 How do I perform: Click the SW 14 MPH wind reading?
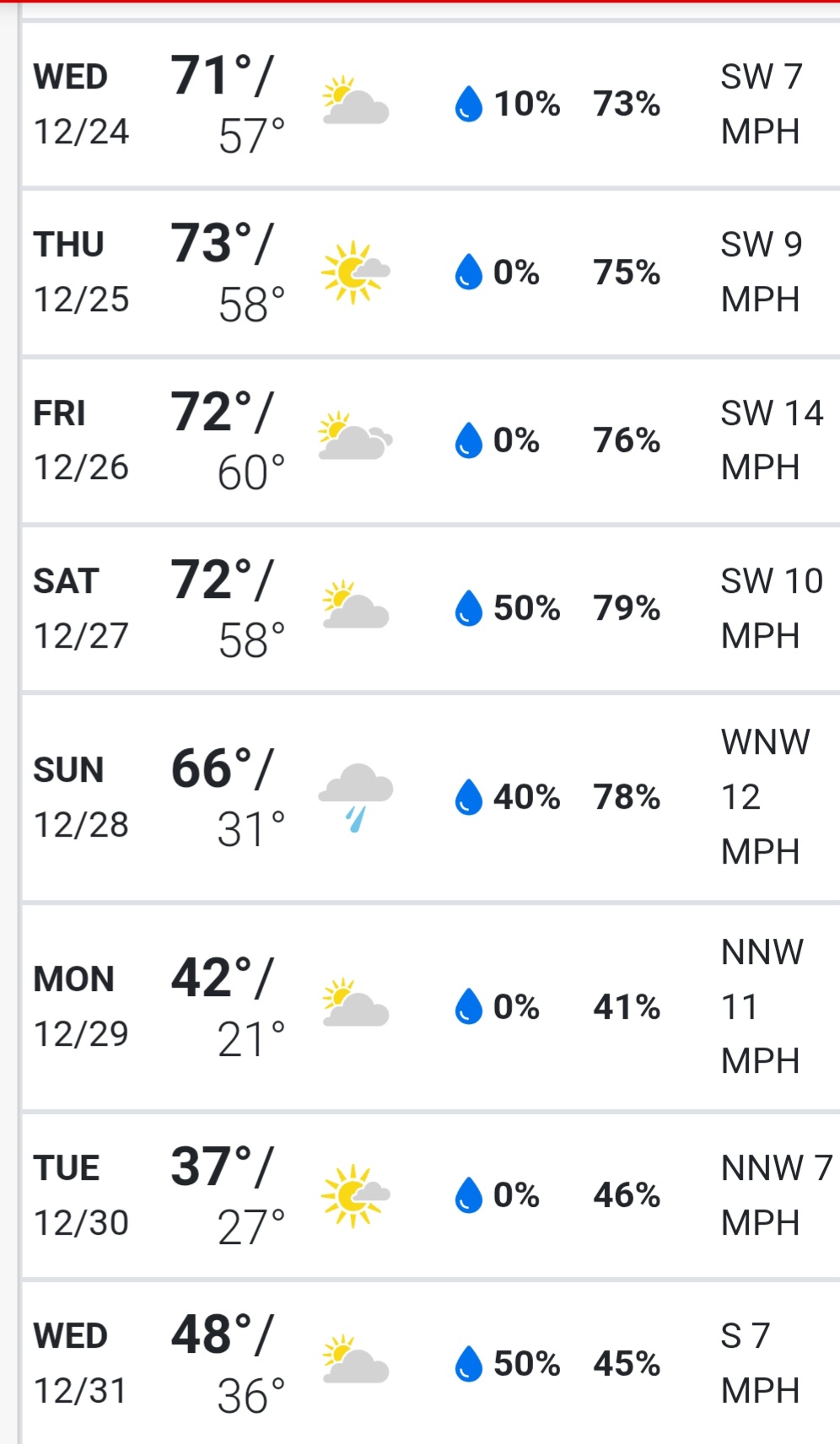pos(771,439)
